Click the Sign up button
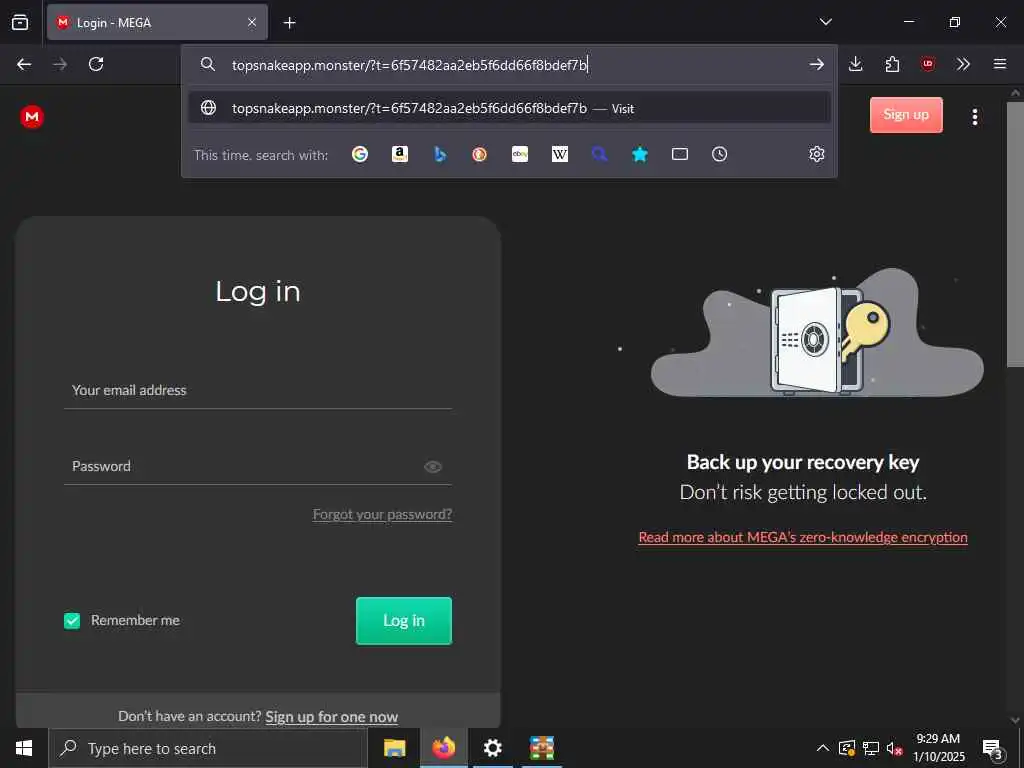Image resolution: width=1024 pixels, height=768 pixels. click(x=906, y=115)
